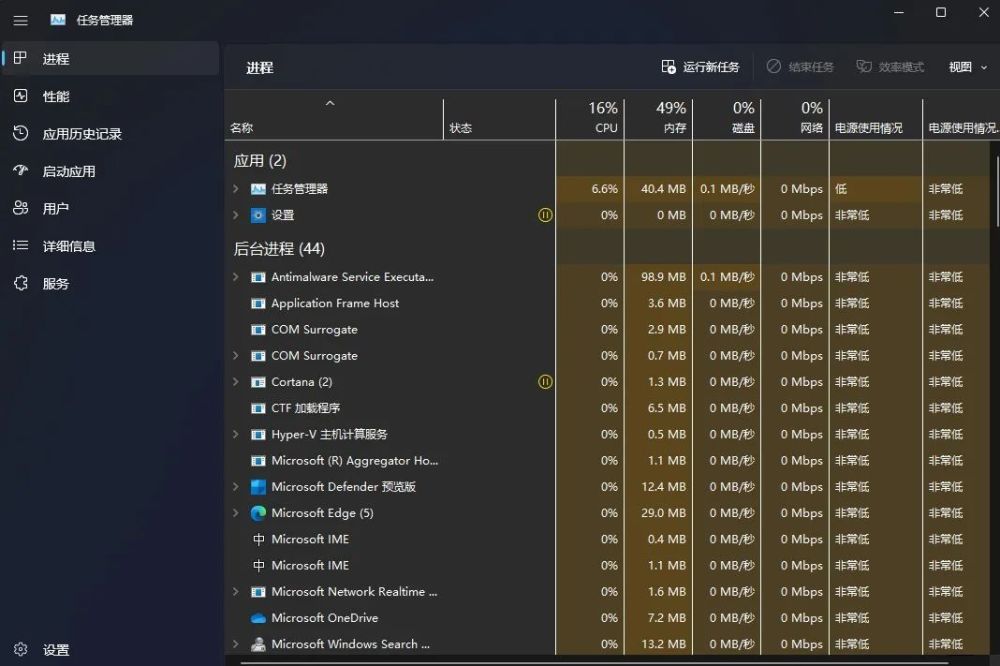Open the 服务 services icon
The height and width of the screenshot is (666, 1000).
click(x=20, y=283)
